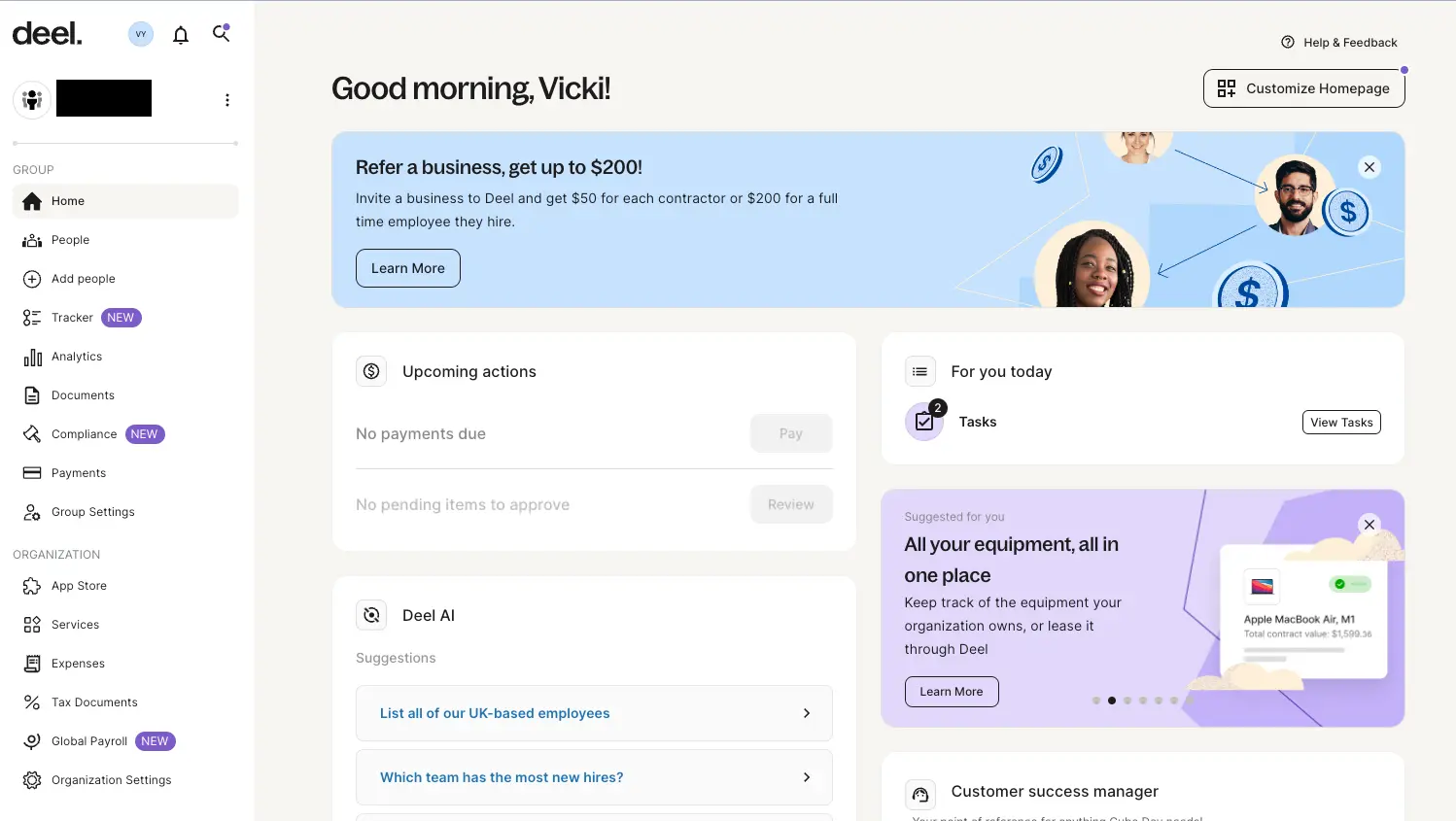Select Tracker in the sidebar
Viewport: 1456px width, 821px height.
point(72,317)
